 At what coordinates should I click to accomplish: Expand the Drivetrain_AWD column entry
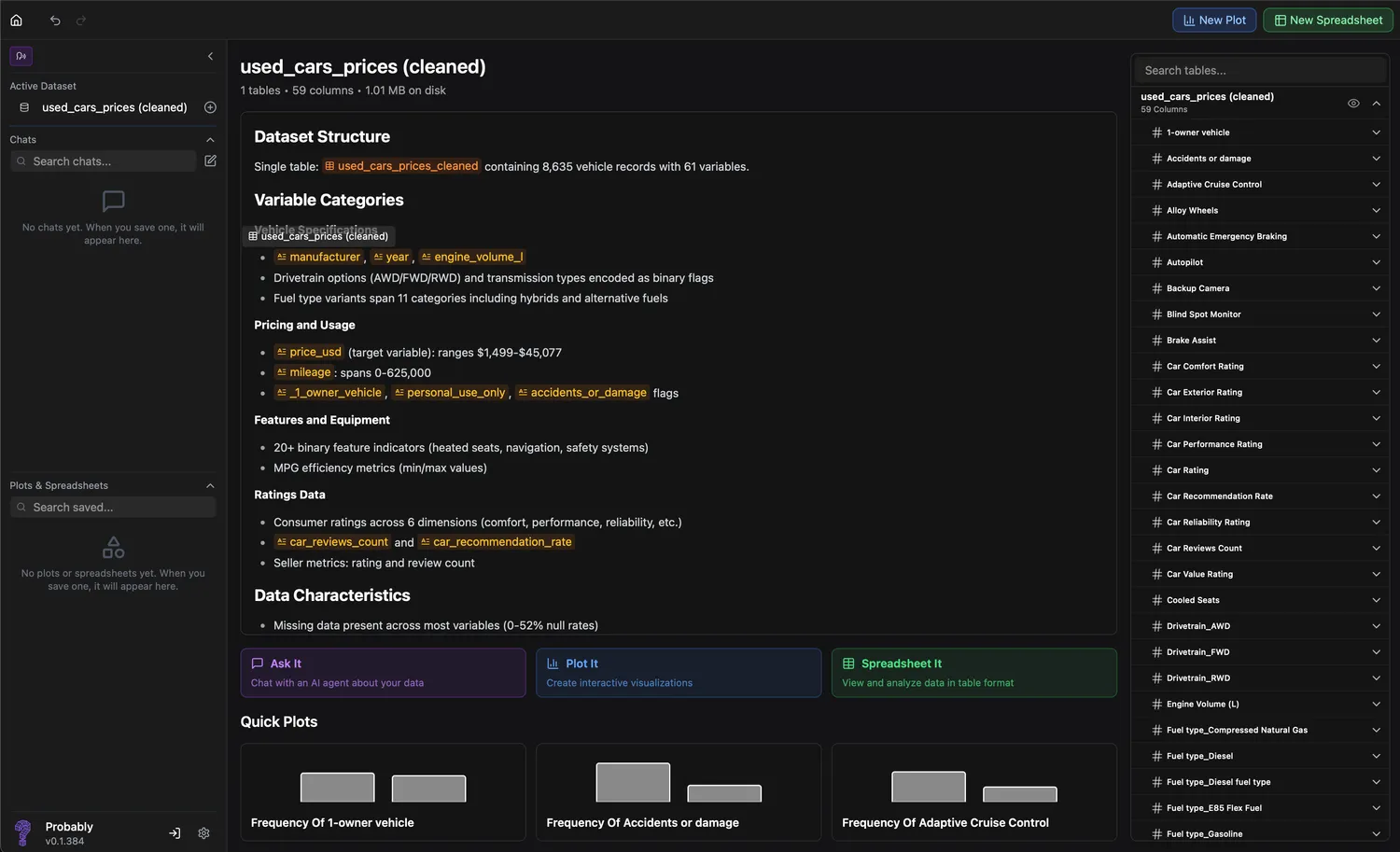[1377, 625]
